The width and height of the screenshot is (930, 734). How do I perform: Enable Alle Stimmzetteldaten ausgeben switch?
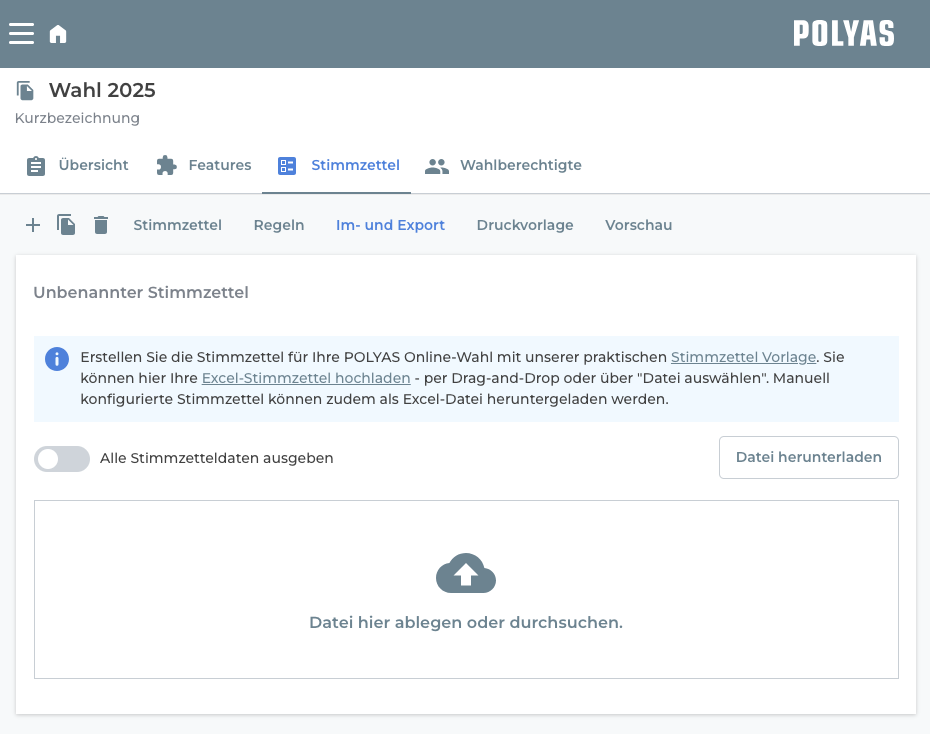click(62, 458)
